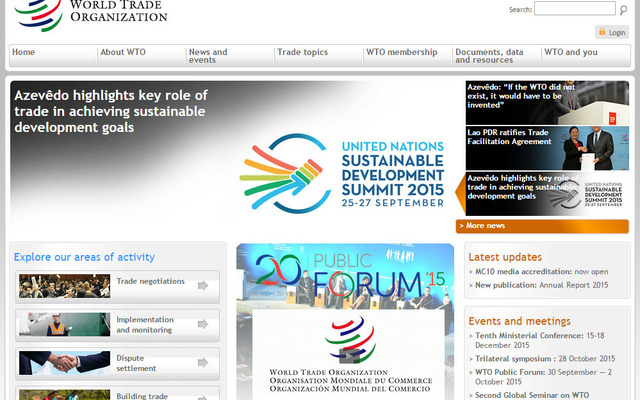The width and height of the screenshot is (640, 400).
Task: Open Trilateral symposium 28 October 2015
Action: click(x=545, y=359)
